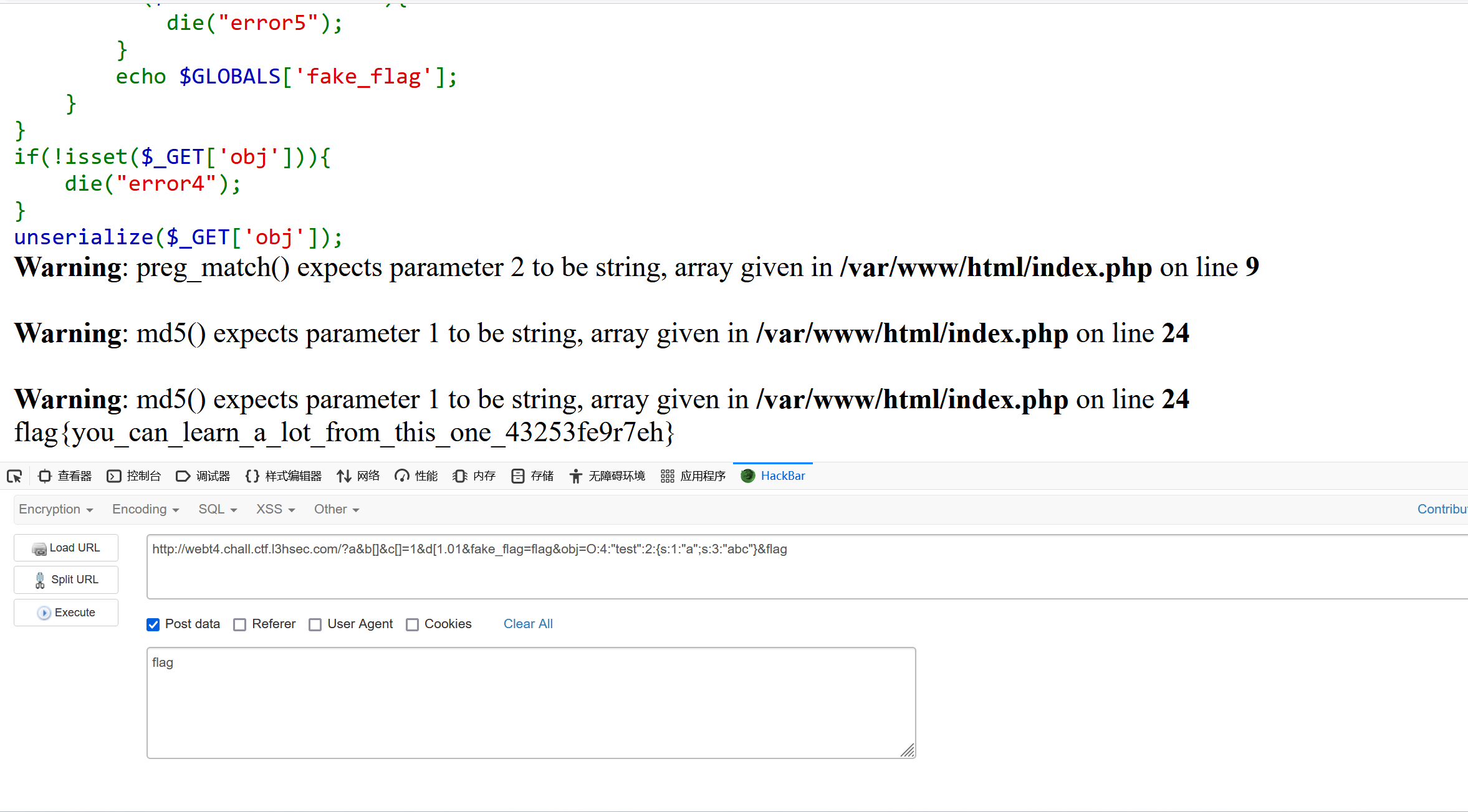This screenshot has height=812, width=1468.
Task: Enable the Referer checkbox
Action: (240, 624)
